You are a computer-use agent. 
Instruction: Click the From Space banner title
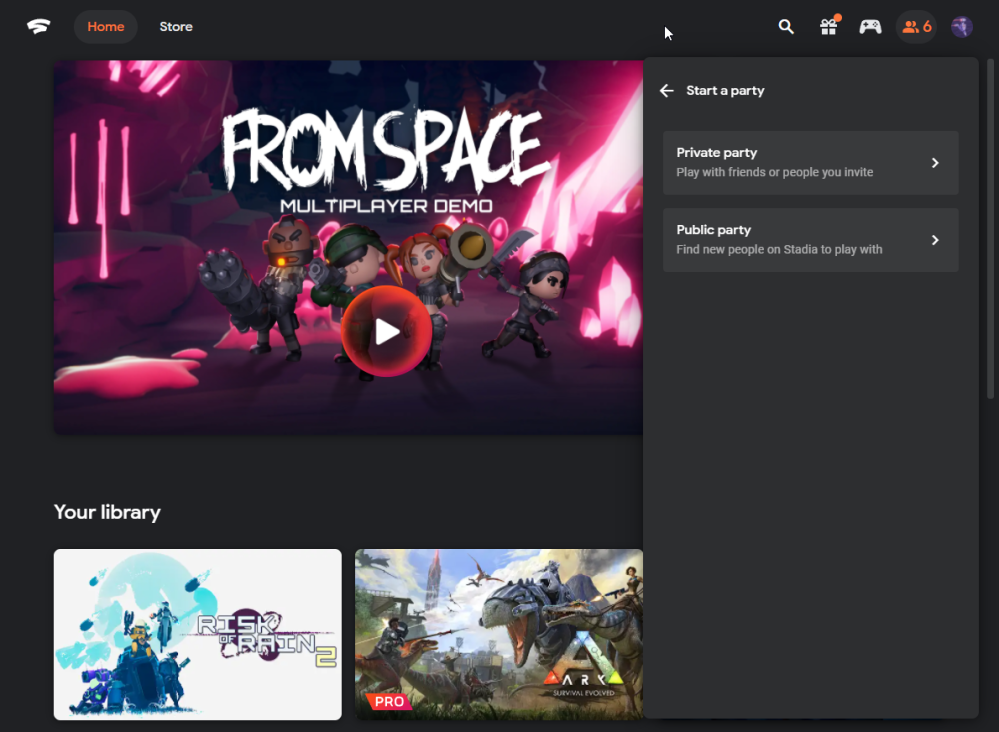click(x=385, y=150)
